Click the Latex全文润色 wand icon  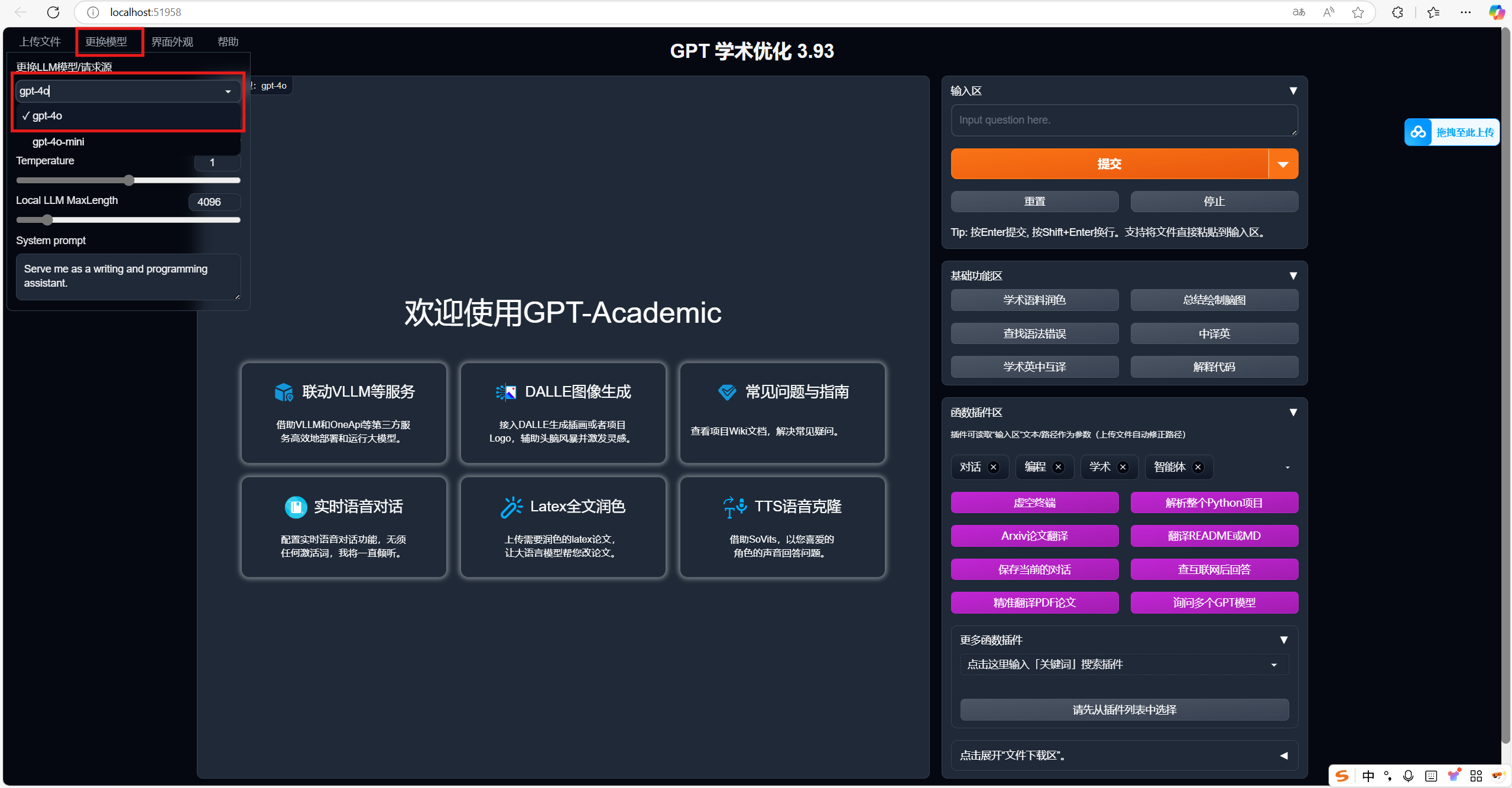point(511,507)
